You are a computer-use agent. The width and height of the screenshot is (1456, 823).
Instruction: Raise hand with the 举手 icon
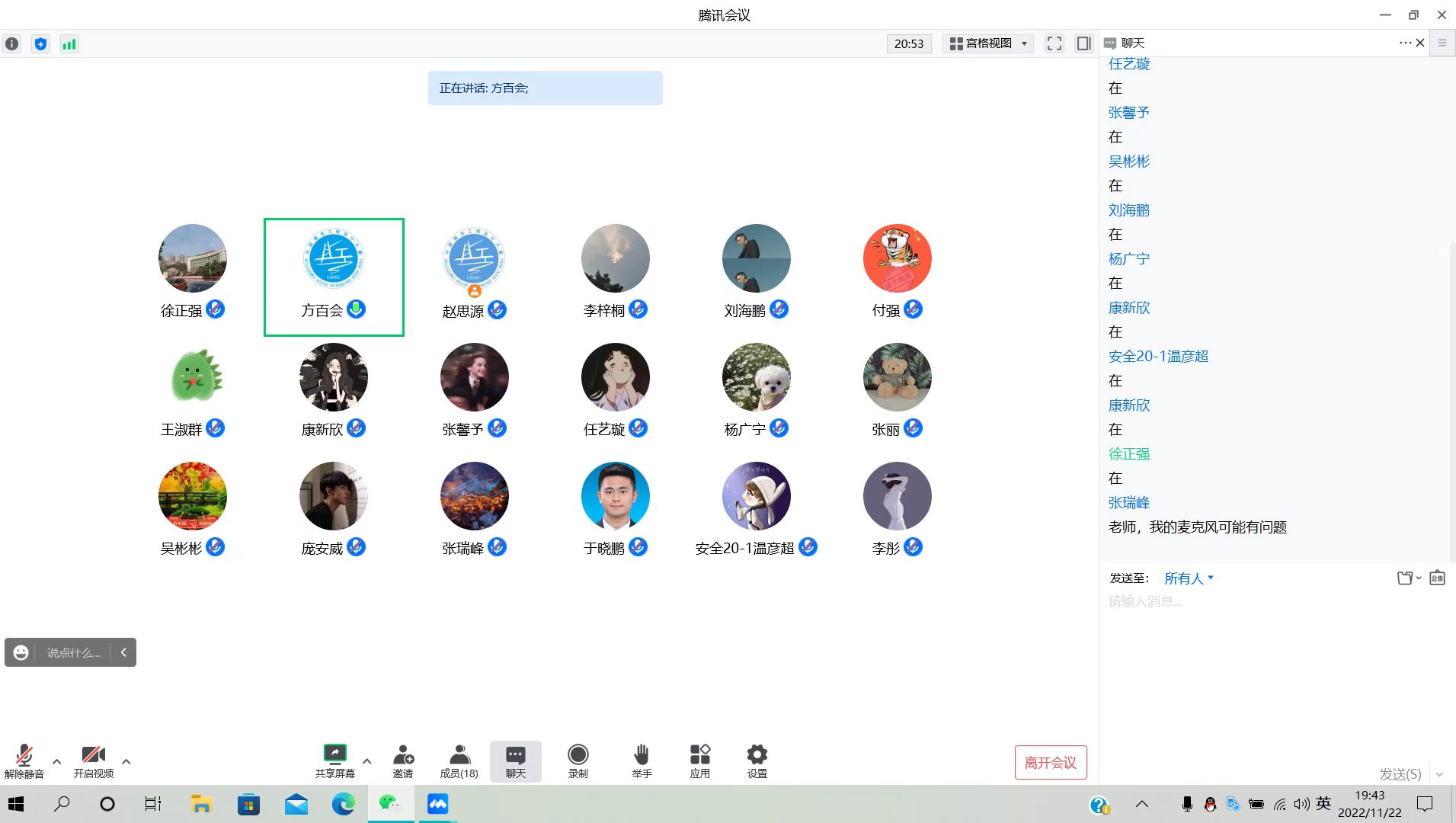click(x=642, y=754)
